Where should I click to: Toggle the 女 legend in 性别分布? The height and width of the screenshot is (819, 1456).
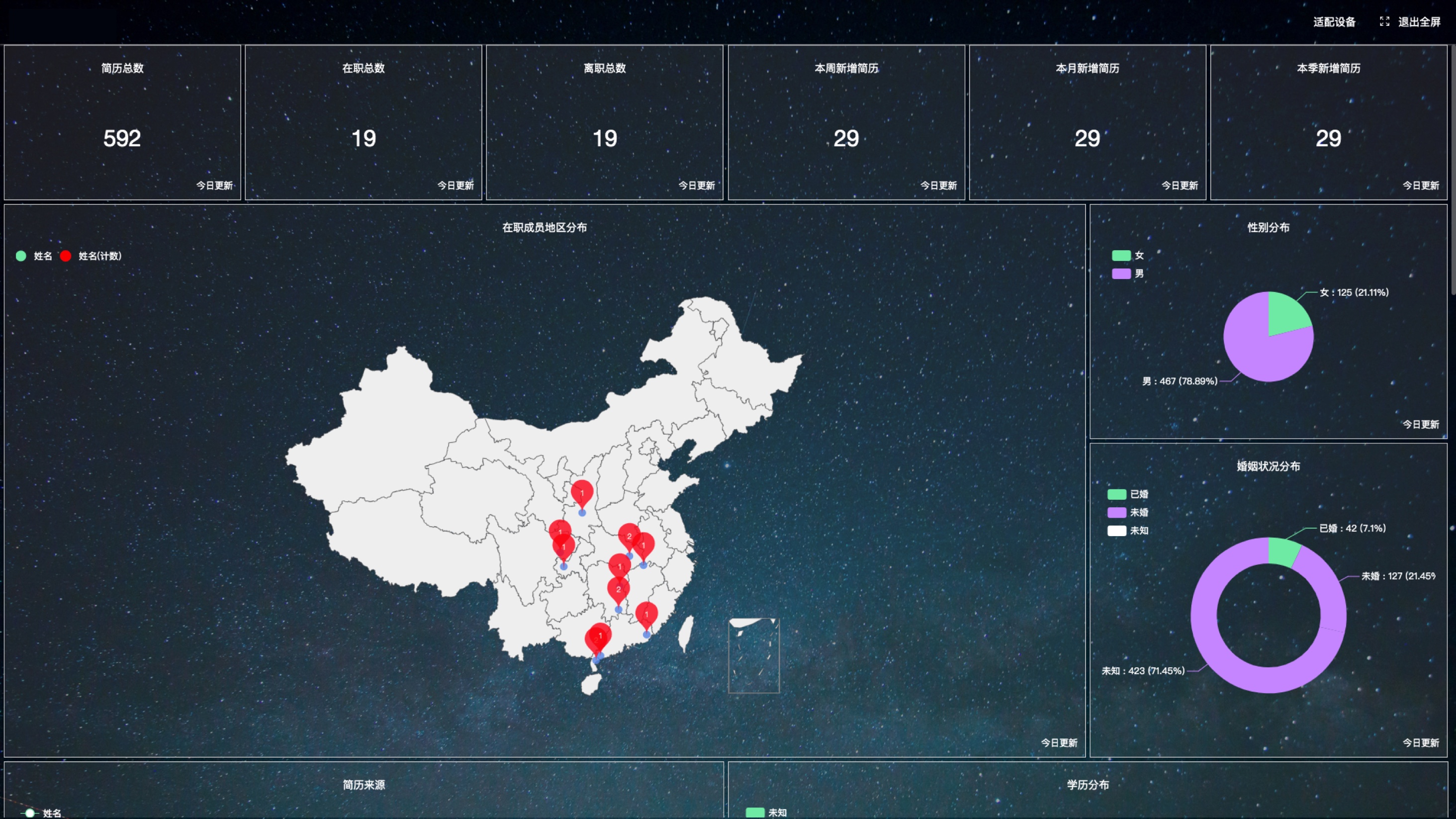(x=1128, y=256)
